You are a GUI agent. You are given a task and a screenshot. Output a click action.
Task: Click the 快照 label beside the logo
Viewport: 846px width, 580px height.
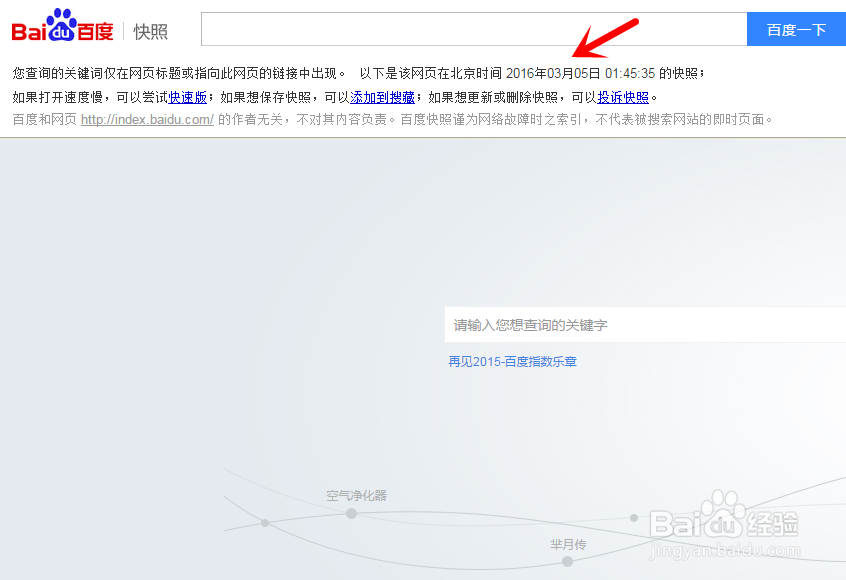click(x=150, y=31)
